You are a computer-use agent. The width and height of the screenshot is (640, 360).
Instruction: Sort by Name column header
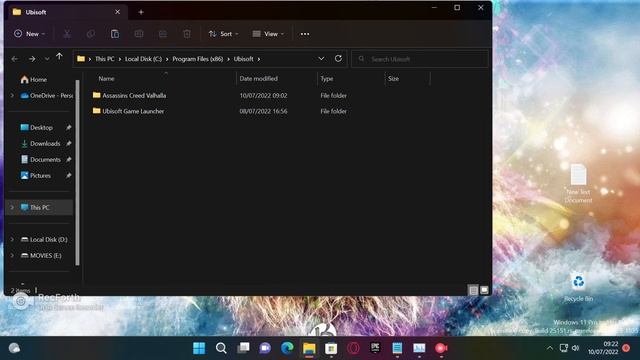106,79
